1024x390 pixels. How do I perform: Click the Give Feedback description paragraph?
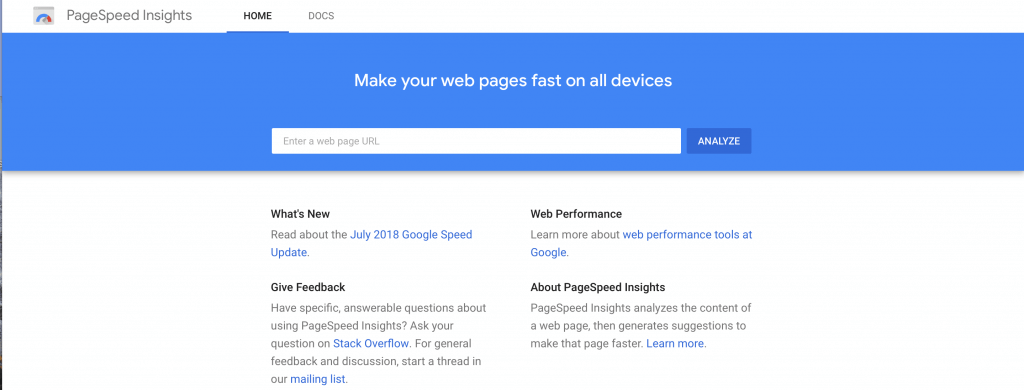click(x=379, y=343)
